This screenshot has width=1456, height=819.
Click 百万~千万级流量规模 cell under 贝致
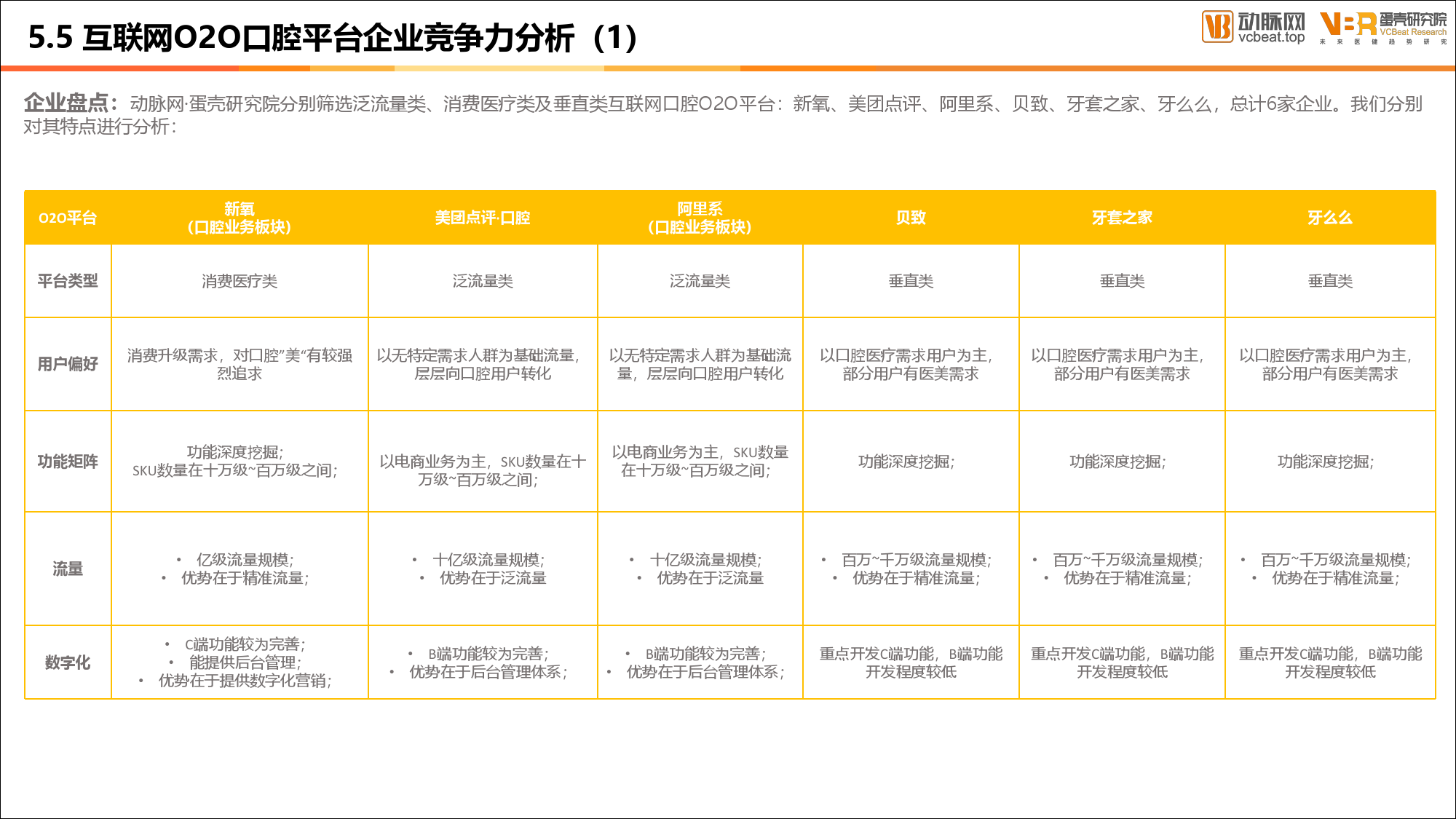click(x=911, y=569)
